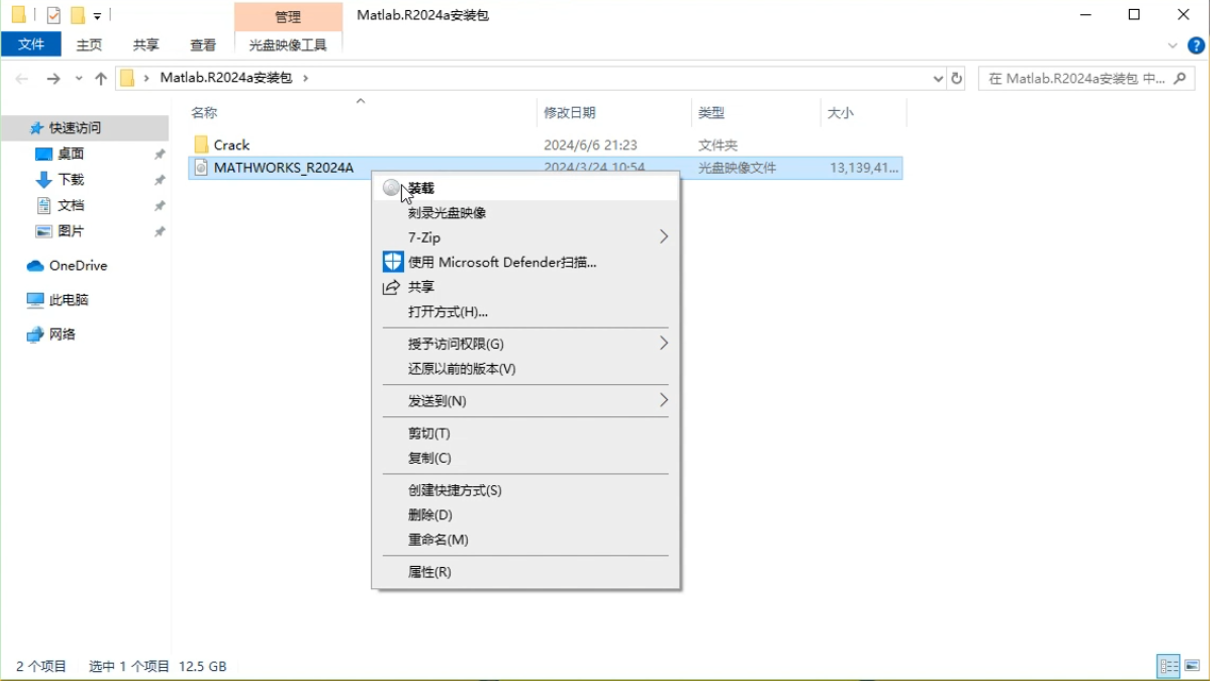Click the refresh button in address bar
1210x681 pixels.
pyautogui.click(x=956, y=78)
